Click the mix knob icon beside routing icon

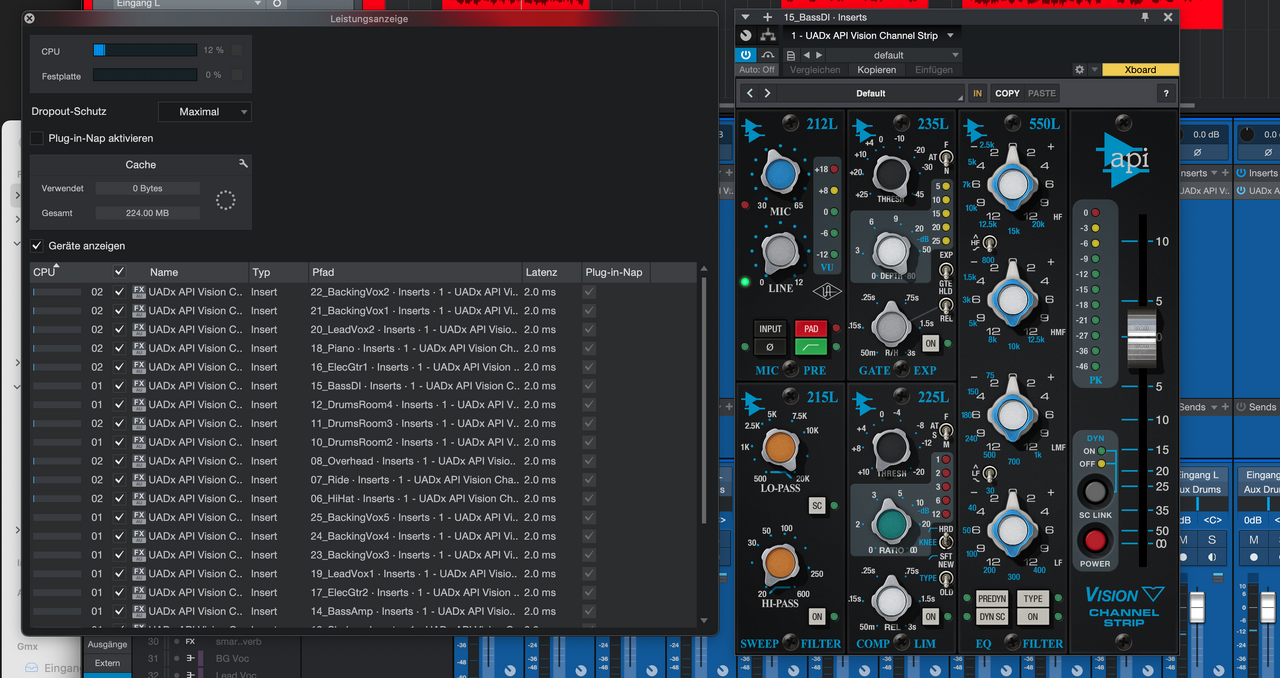[746, 36]
